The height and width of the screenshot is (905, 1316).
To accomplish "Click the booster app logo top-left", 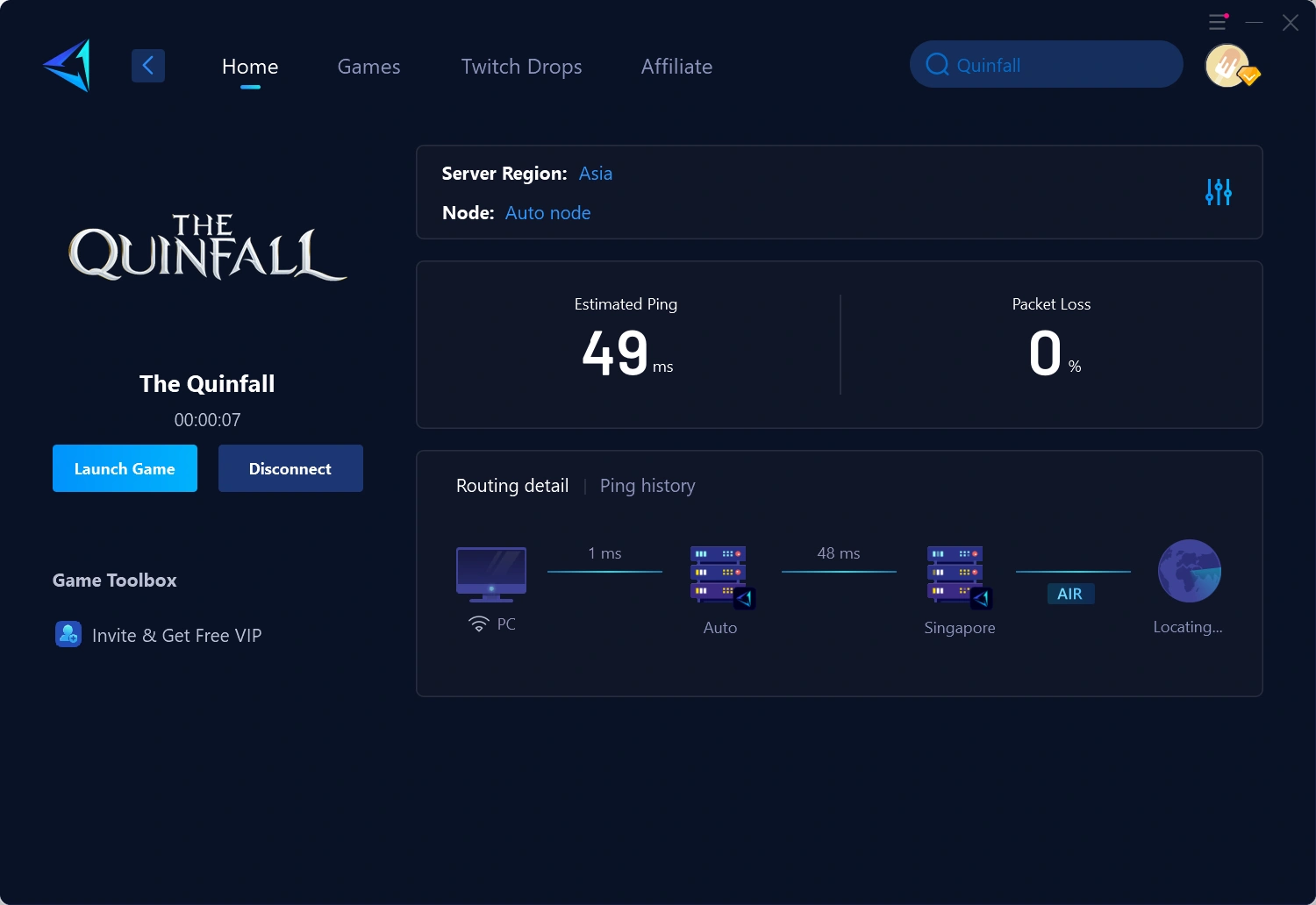I will click(67, 65).
